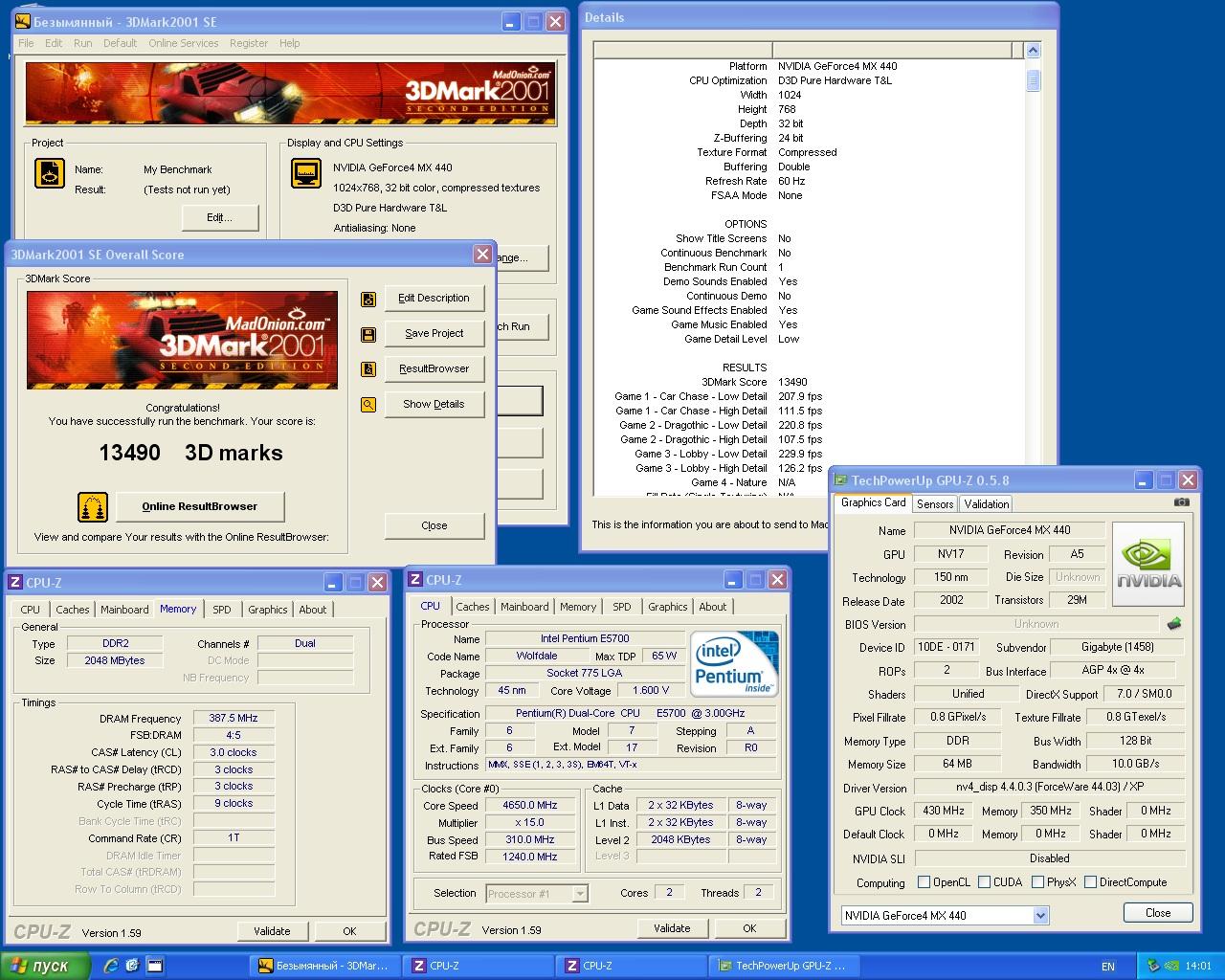Switch to Validation tab in GPU-Z
This screenshot has width=1225, height=980.
pyautogui.click(x=987, y=504)
